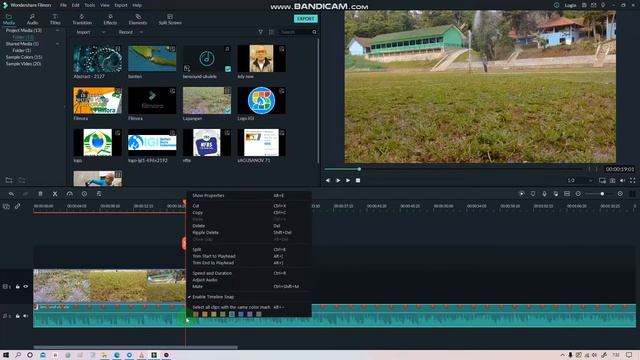Toggle lock on audio track 1
The image size is (640, 360).
click(18, 316)
